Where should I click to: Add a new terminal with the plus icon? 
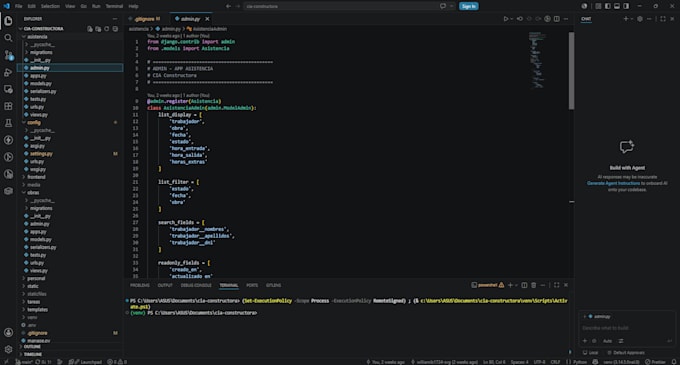click(510, 285)
